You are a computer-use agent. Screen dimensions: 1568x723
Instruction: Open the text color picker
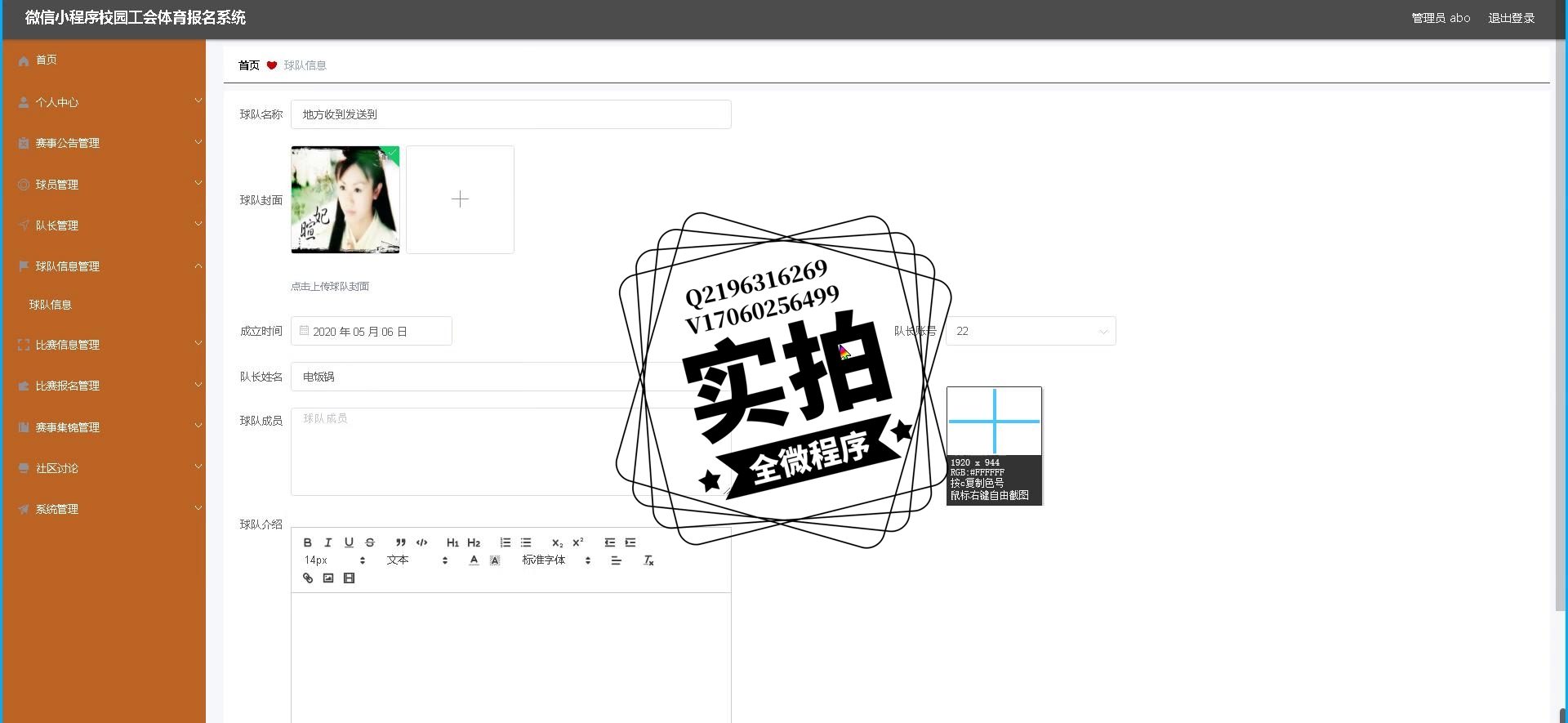474,560
